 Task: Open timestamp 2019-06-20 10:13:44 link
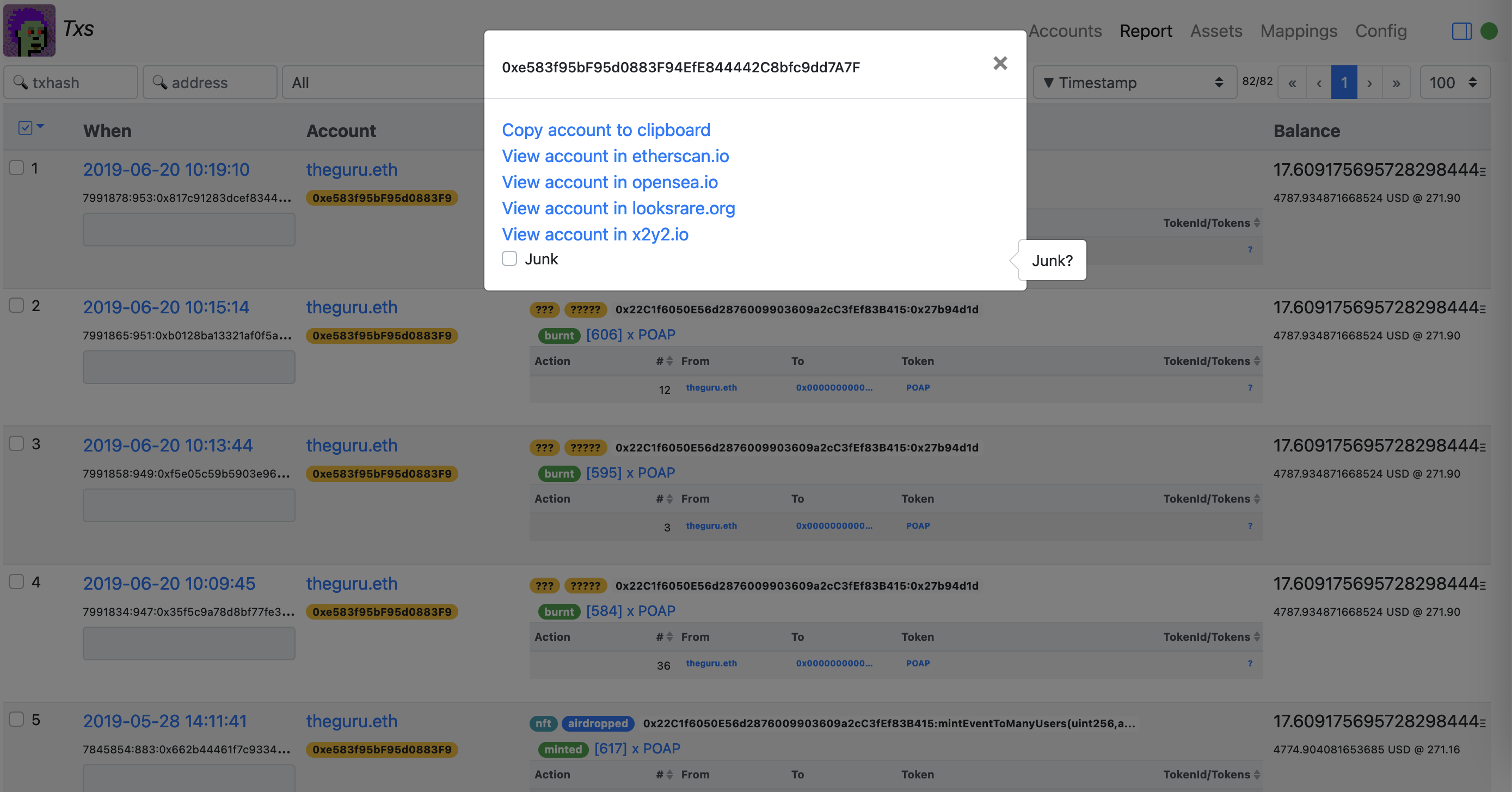tap(167, 446)
